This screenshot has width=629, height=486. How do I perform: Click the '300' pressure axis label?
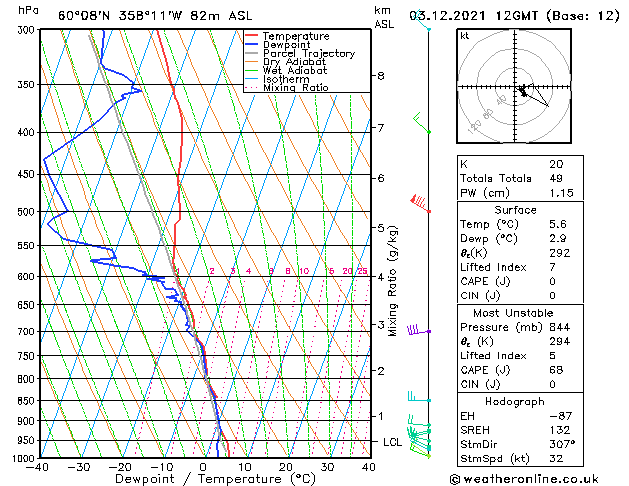pyautogui.click(x=27, y=30)
